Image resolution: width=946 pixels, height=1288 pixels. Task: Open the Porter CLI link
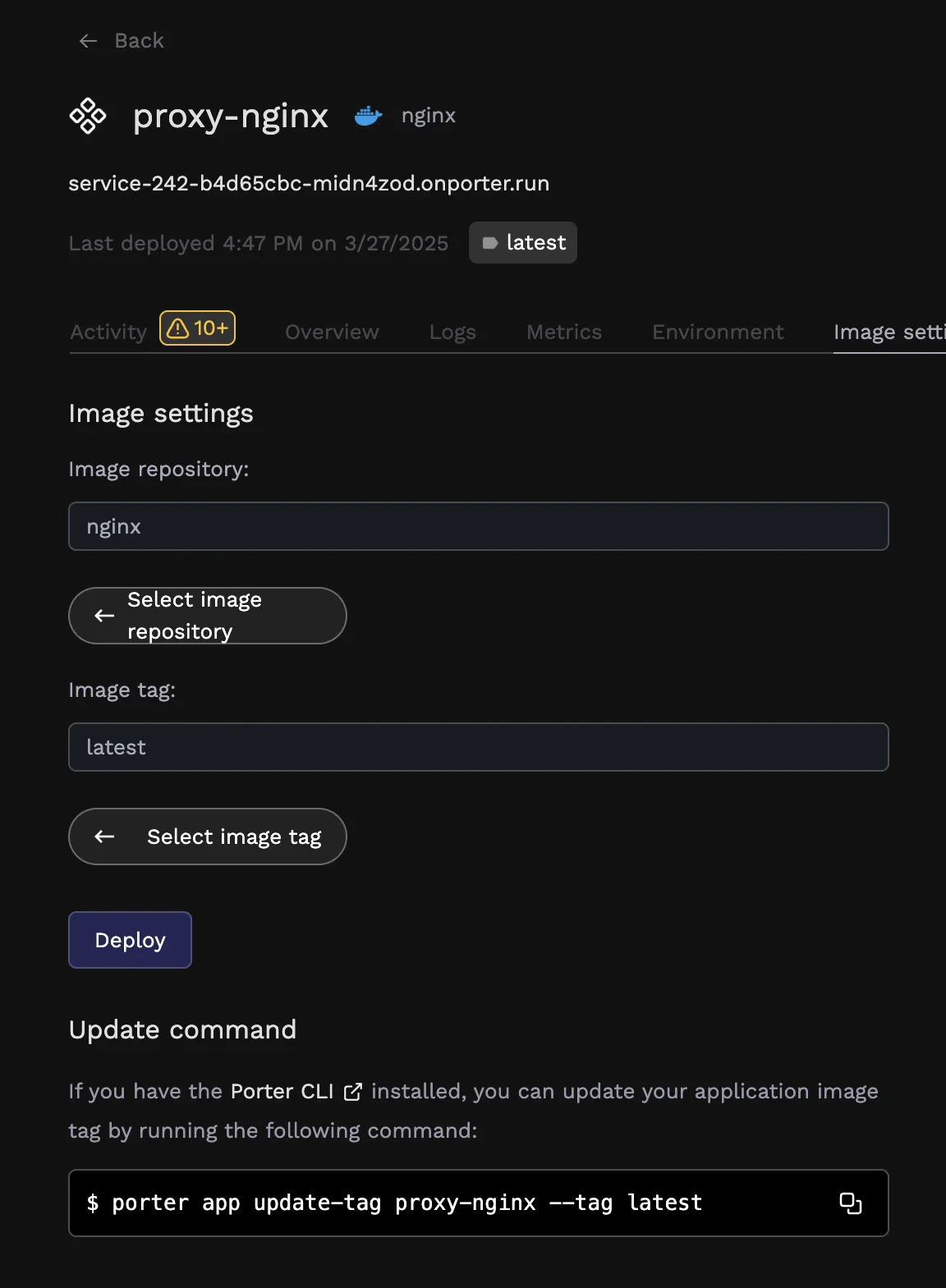[281, 1092]
